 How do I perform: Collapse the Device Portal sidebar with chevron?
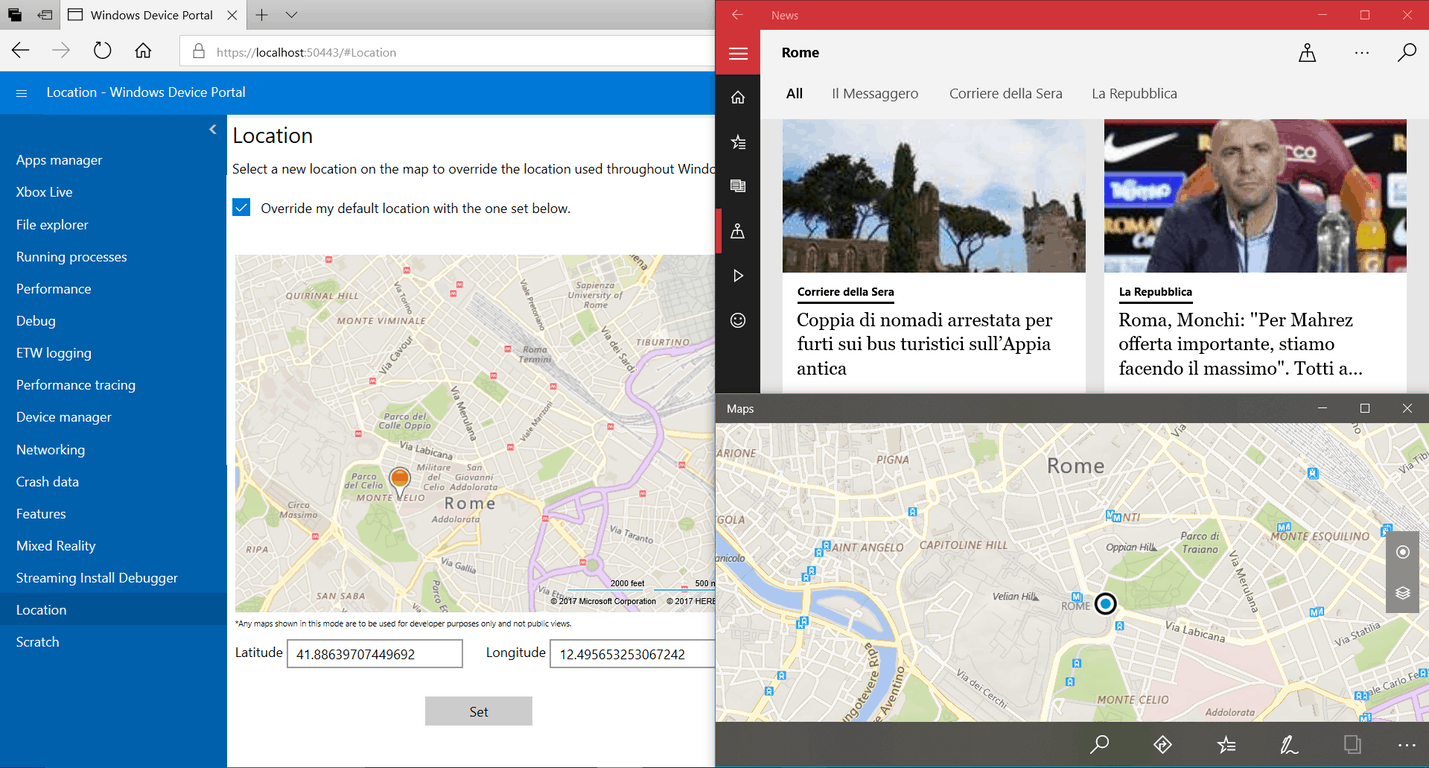213,129
